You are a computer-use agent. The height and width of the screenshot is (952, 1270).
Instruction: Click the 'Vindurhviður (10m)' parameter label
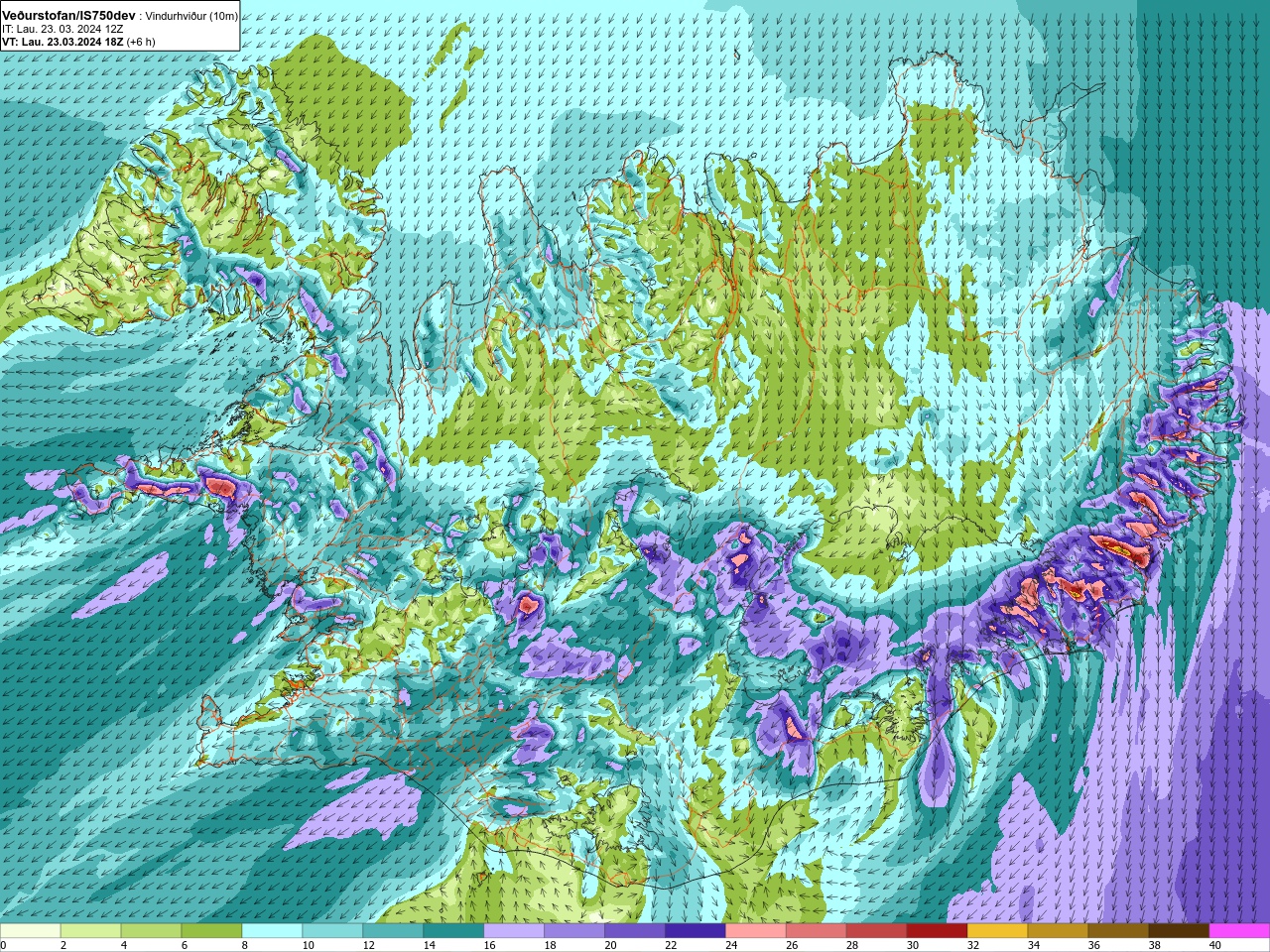click(x=191, y=16)
